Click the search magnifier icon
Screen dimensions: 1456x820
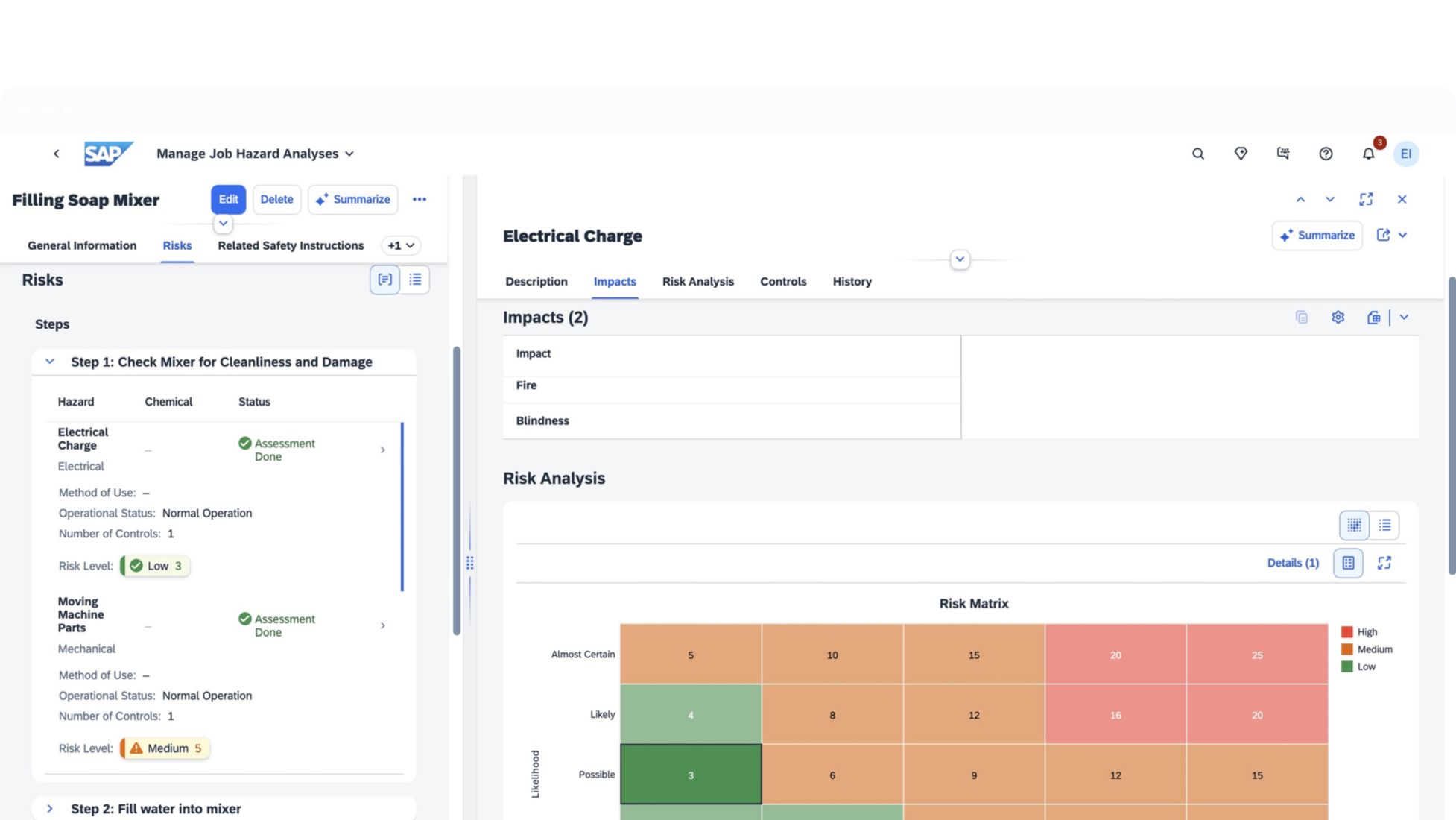(x=1197, y=154)
